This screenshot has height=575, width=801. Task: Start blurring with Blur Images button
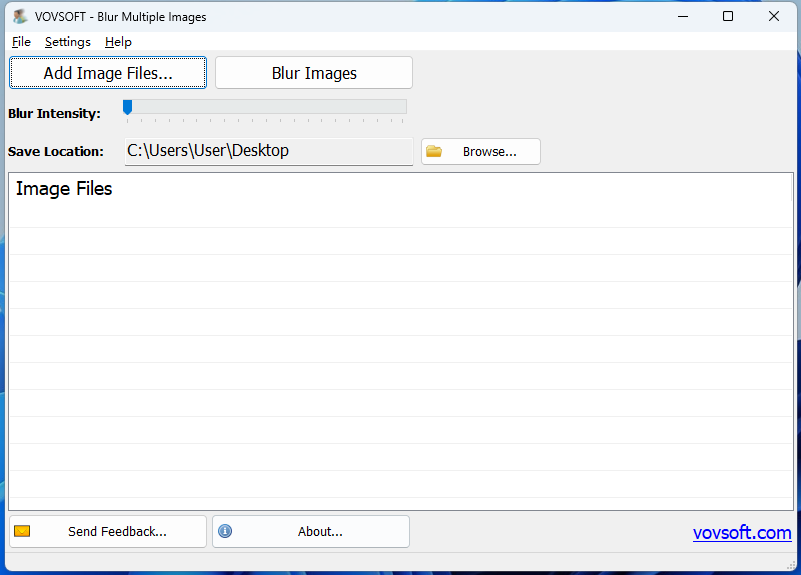pyautogui.click(x=314, y=73)
